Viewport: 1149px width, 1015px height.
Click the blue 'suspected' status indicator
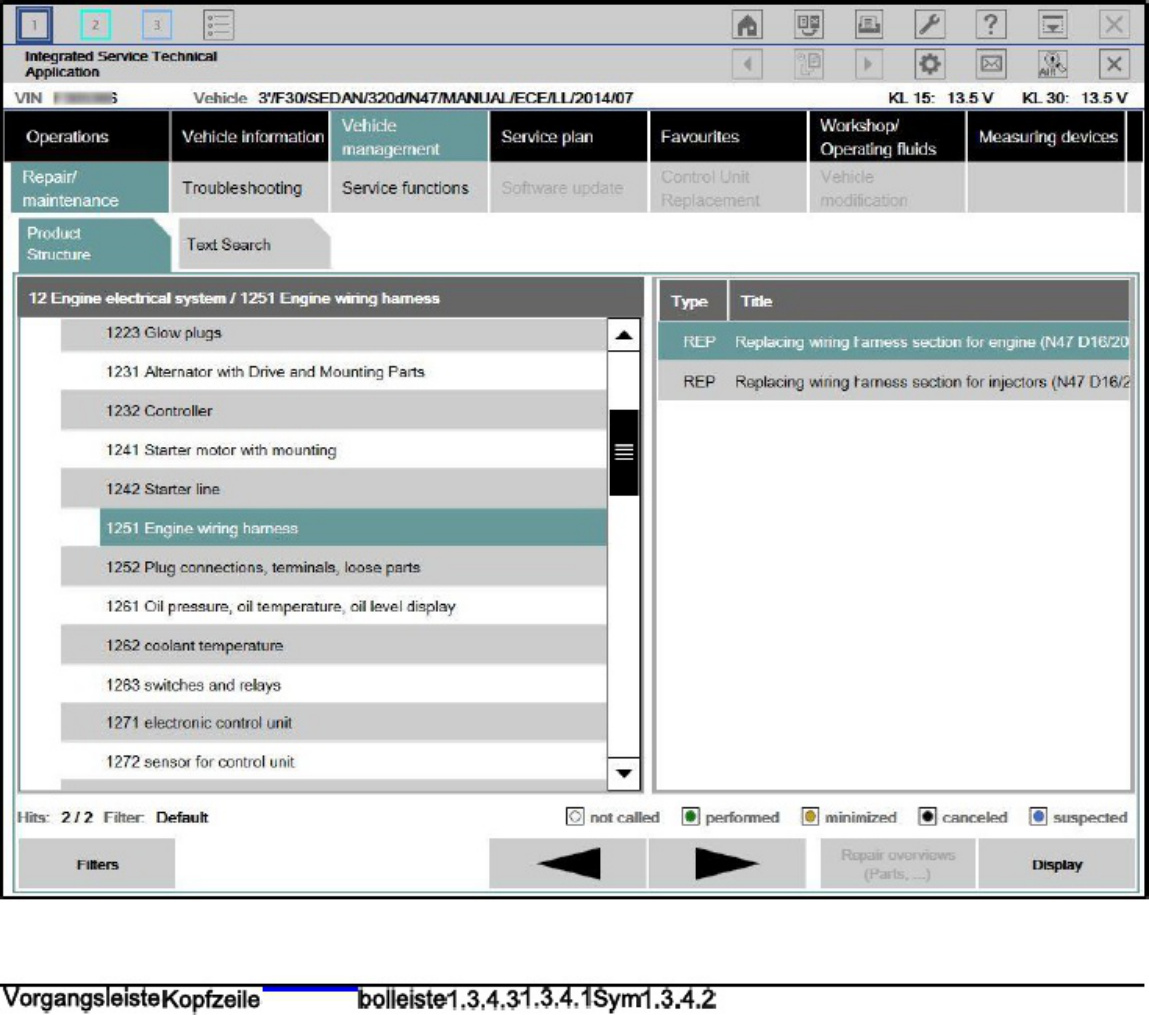tap(1038, 816)
